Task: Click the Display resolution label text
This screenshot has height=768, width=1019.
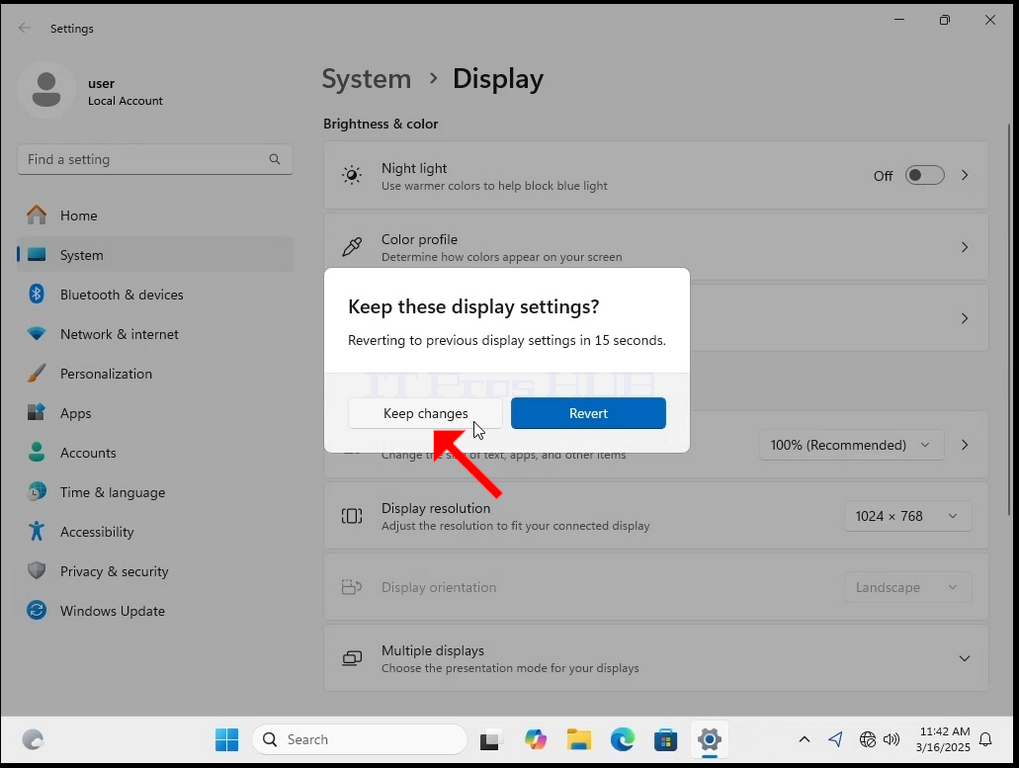Action: [x=435, y=508]
